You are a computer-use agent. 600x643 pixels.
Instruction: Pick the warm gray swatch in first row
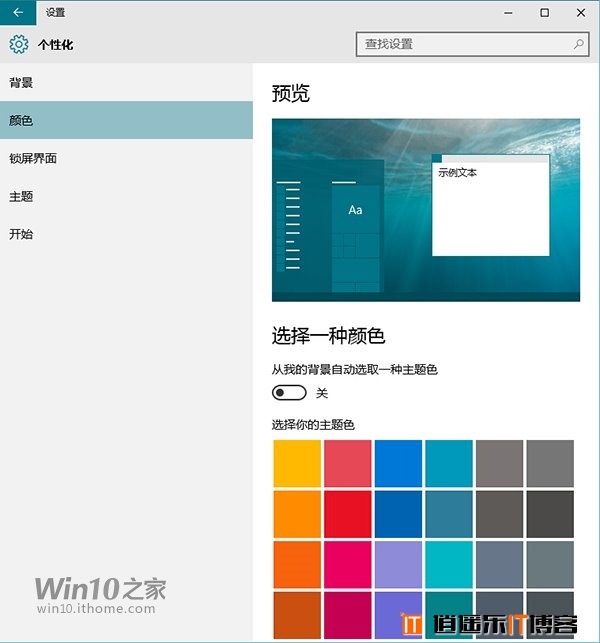pyautogui.click(x=500, y=463)
